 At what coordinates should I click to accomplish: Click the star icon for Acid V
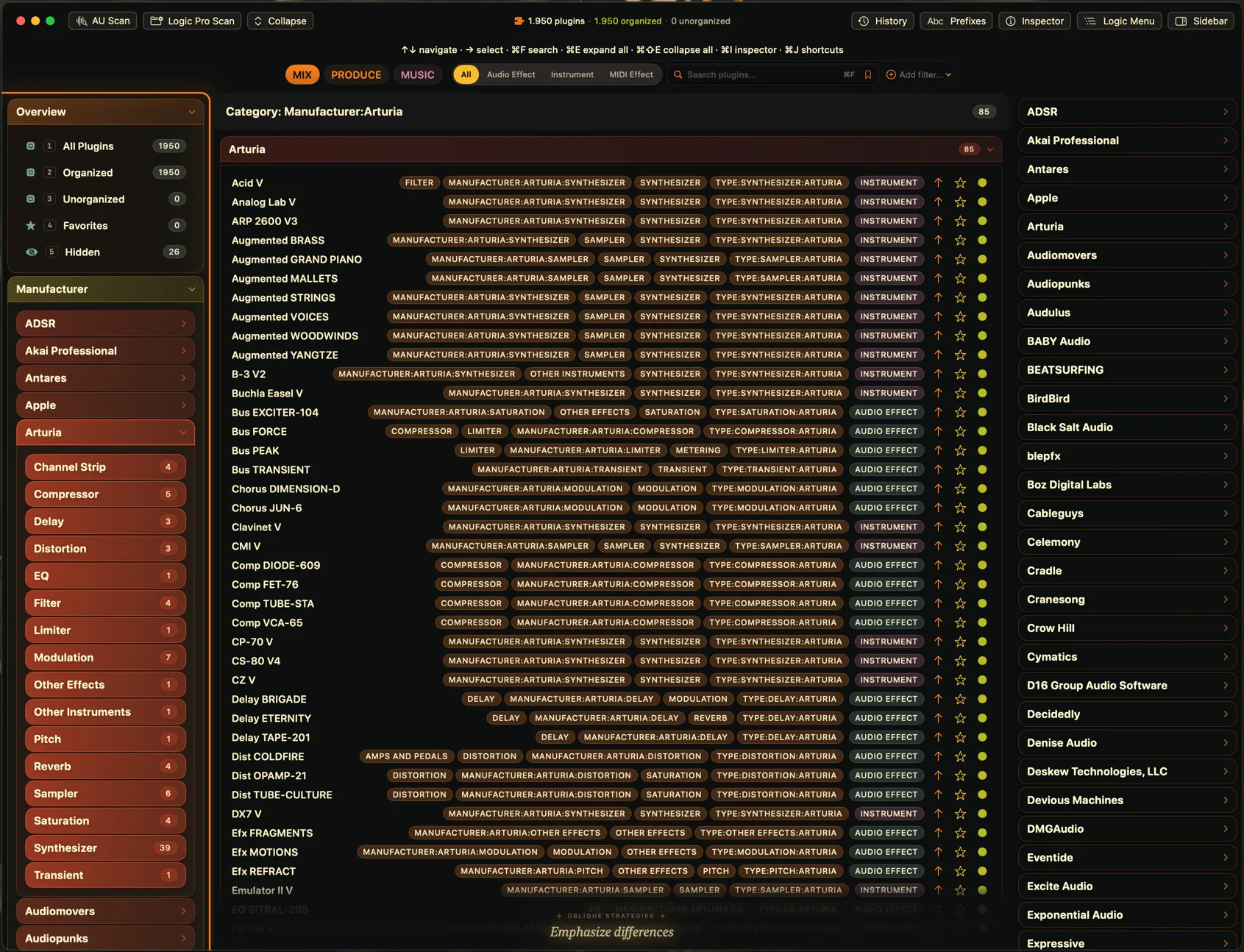(x=960, y=183)
